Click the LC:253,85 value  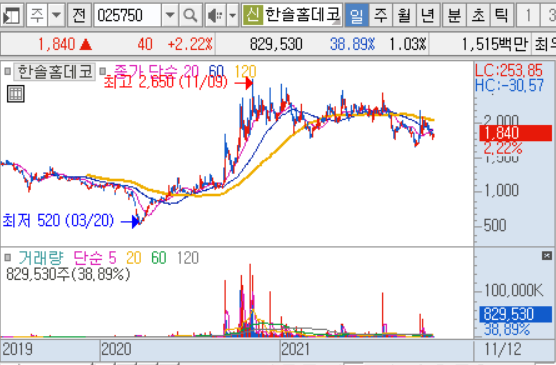click(x=509, y=71)
